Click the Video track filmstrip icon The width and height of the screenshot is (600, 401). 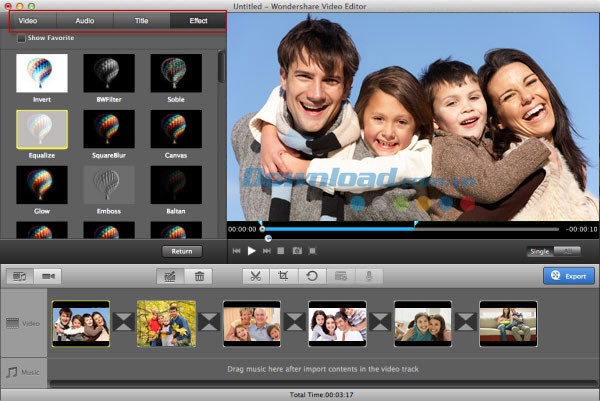pyautogui.click(x=12, y=323)
